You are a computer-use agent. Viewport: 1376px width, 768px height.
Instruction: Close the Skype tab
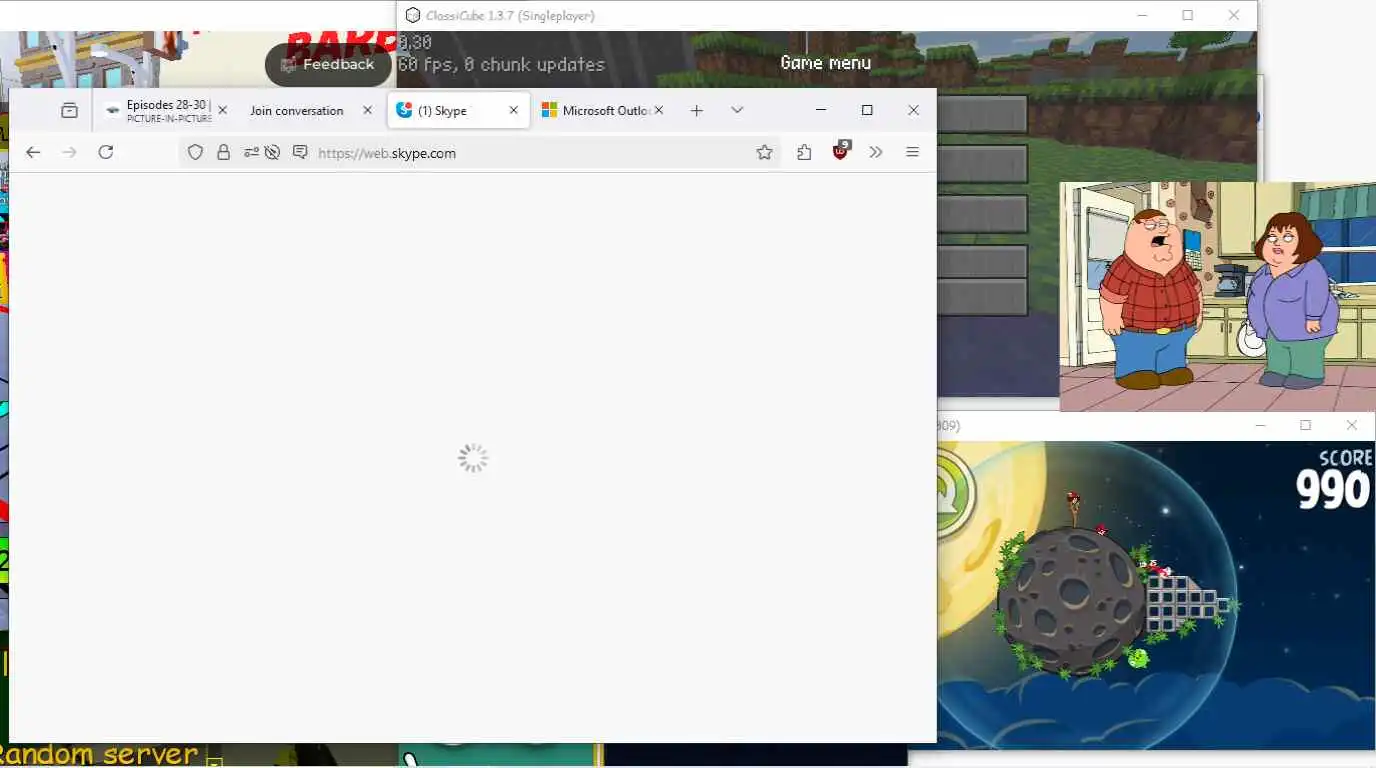point(514,110)
